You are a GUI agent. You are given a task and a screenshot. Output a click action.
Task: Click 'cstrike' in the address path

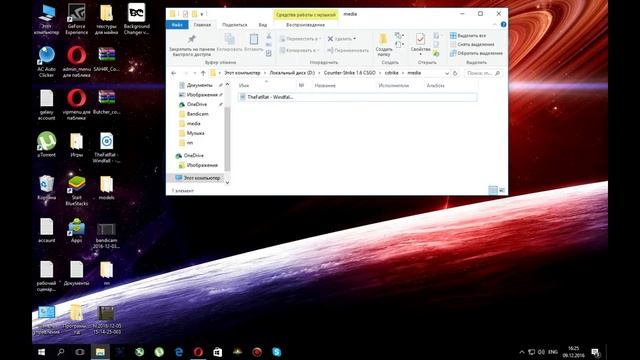pyautogui.click(x=391, y=73)
